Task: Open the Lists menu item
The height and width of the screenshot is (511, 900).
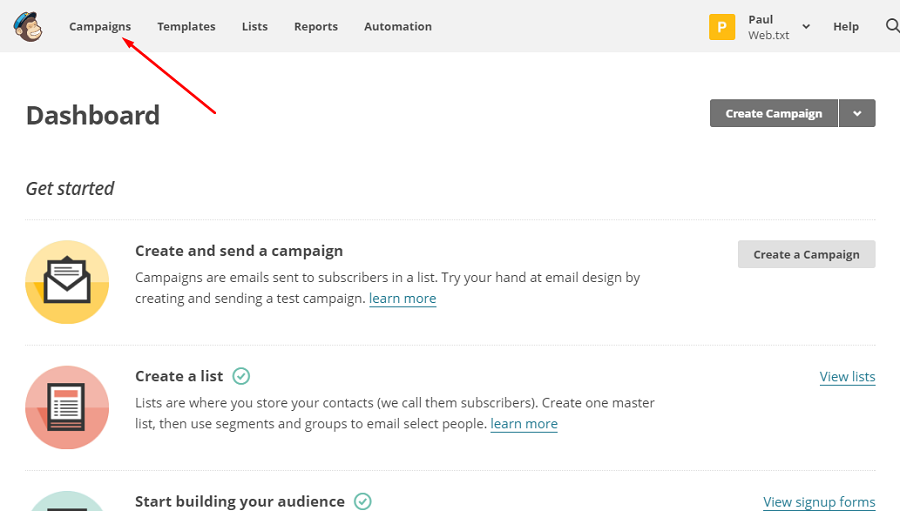Action: 255,27
